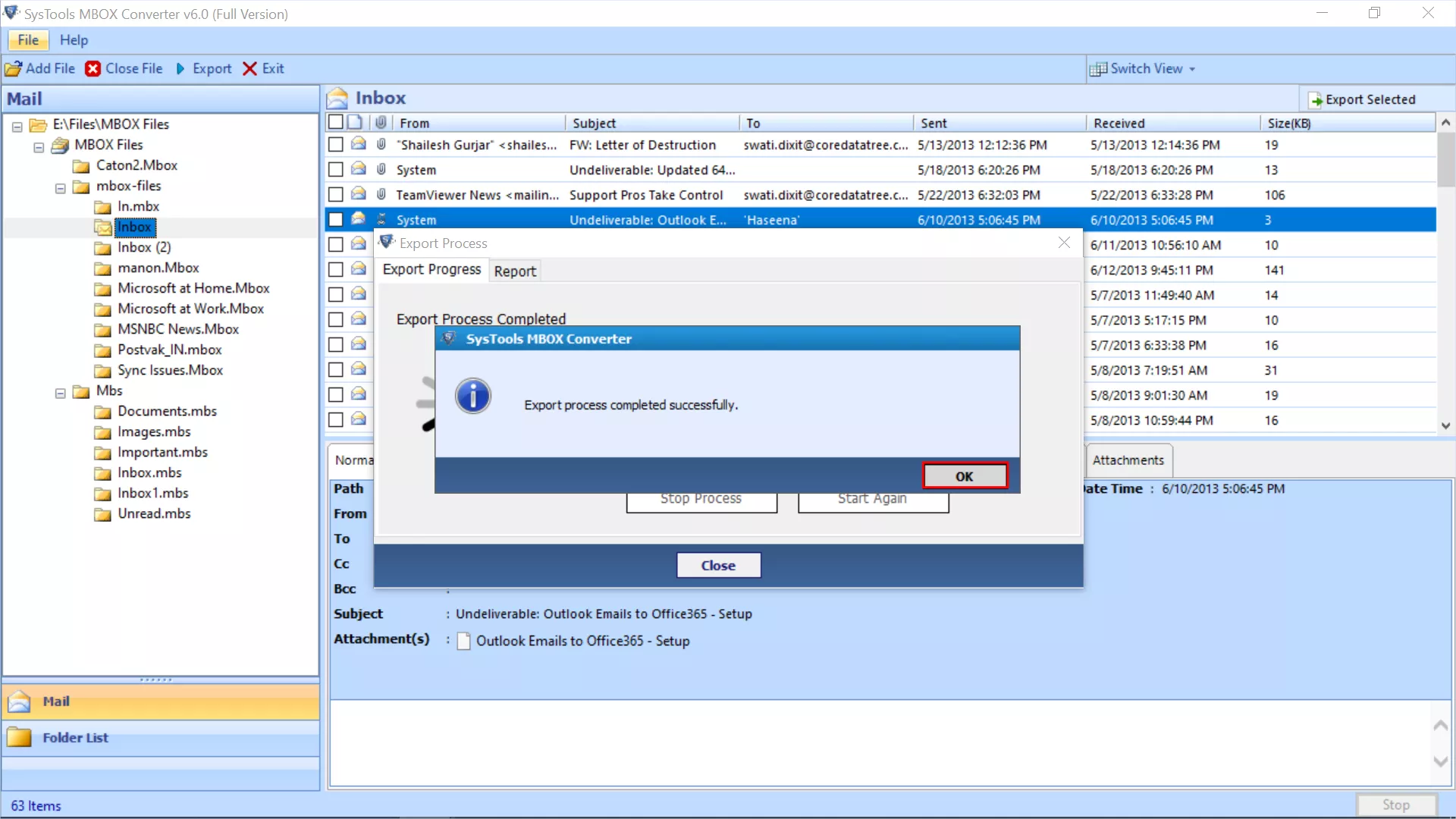Viewport: 1456px width, 819px height.
Task: Check the checkbox for 5/8/2013 10:59:44 PM row
Action: pyautogui.click(x=335, y=419)
